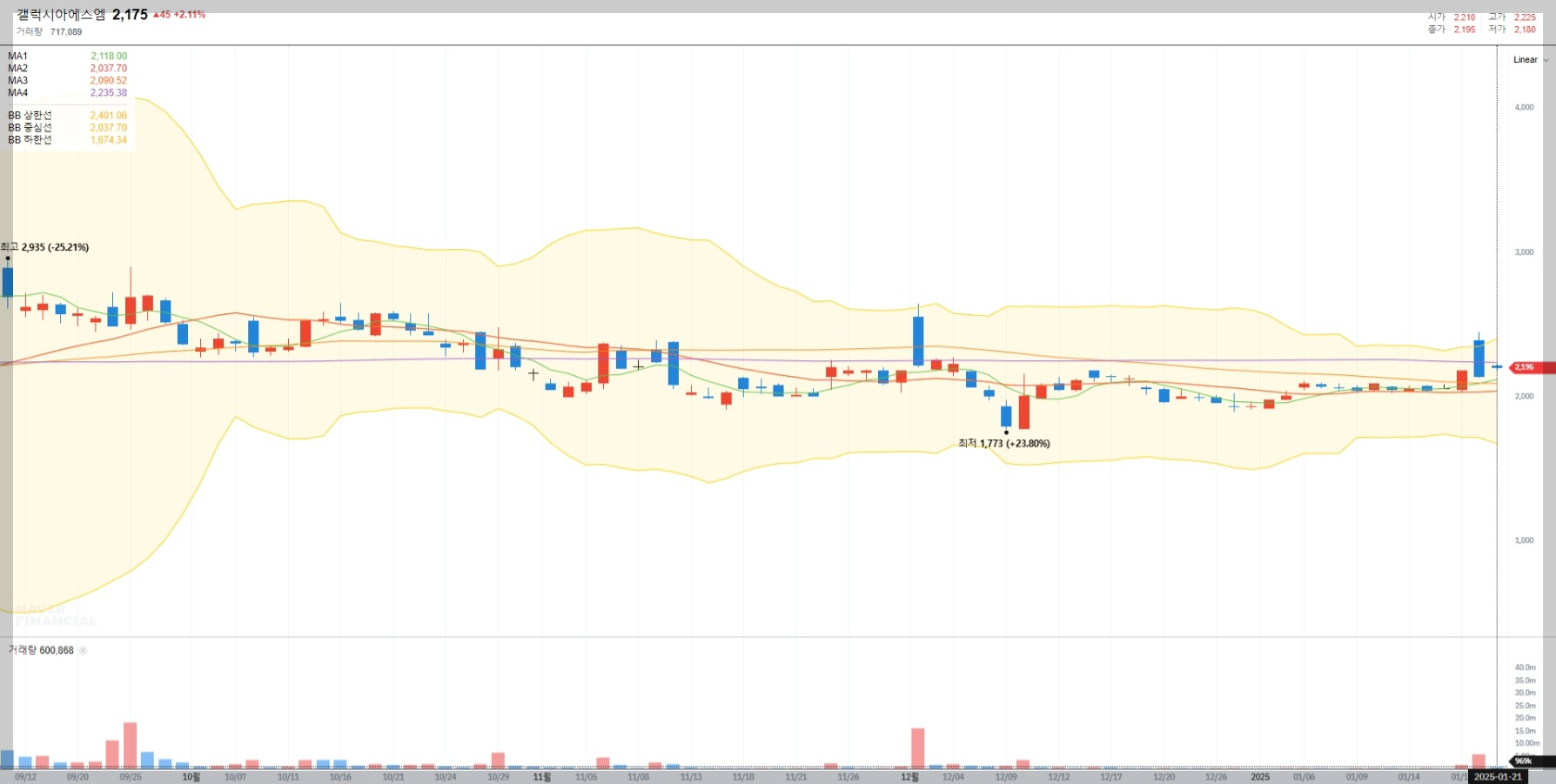Click BB upper value 2,401.06
The height and width of the screenshot is (784, 1556).
(x=109, y=115)
